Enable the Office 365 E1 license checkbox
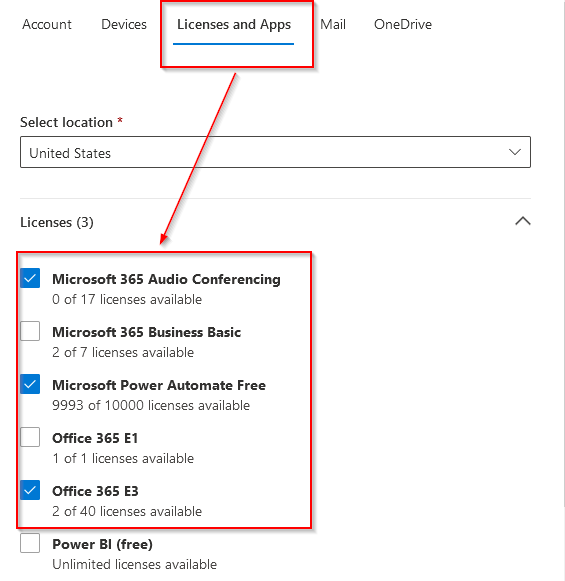Image resolution: width=565 pixels, height=581 pixels. 30,437
